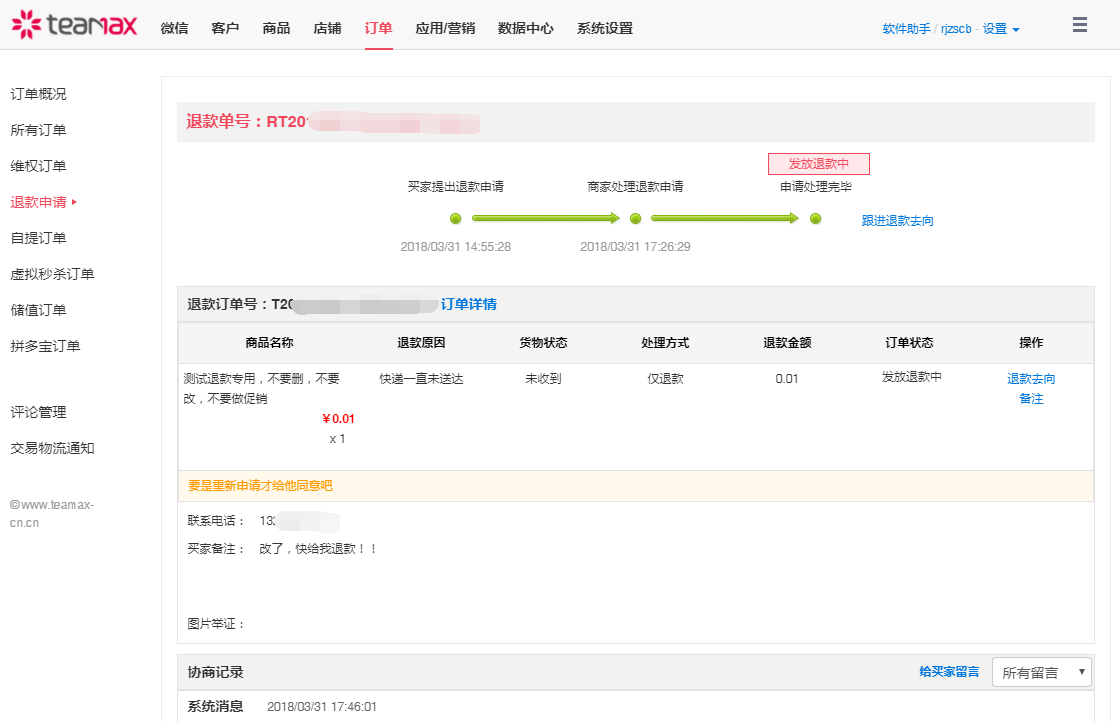Click 跟进退款去向 link
Image resolution: width=1120 pixels, height=722 pixels.
pyautogui.click(x=897, y=220)
